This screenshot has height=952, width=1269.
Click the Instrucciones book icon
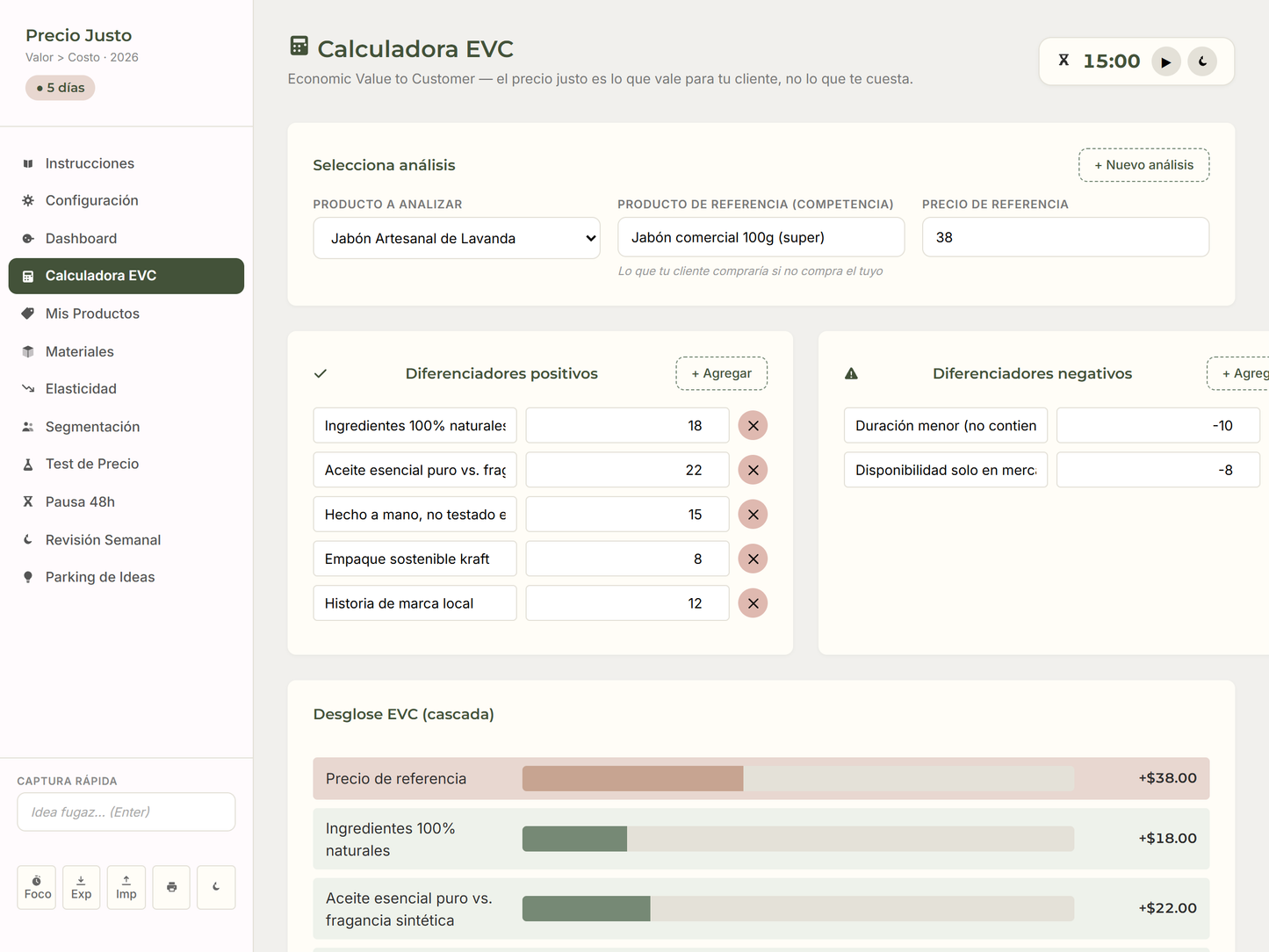[28, 163]
